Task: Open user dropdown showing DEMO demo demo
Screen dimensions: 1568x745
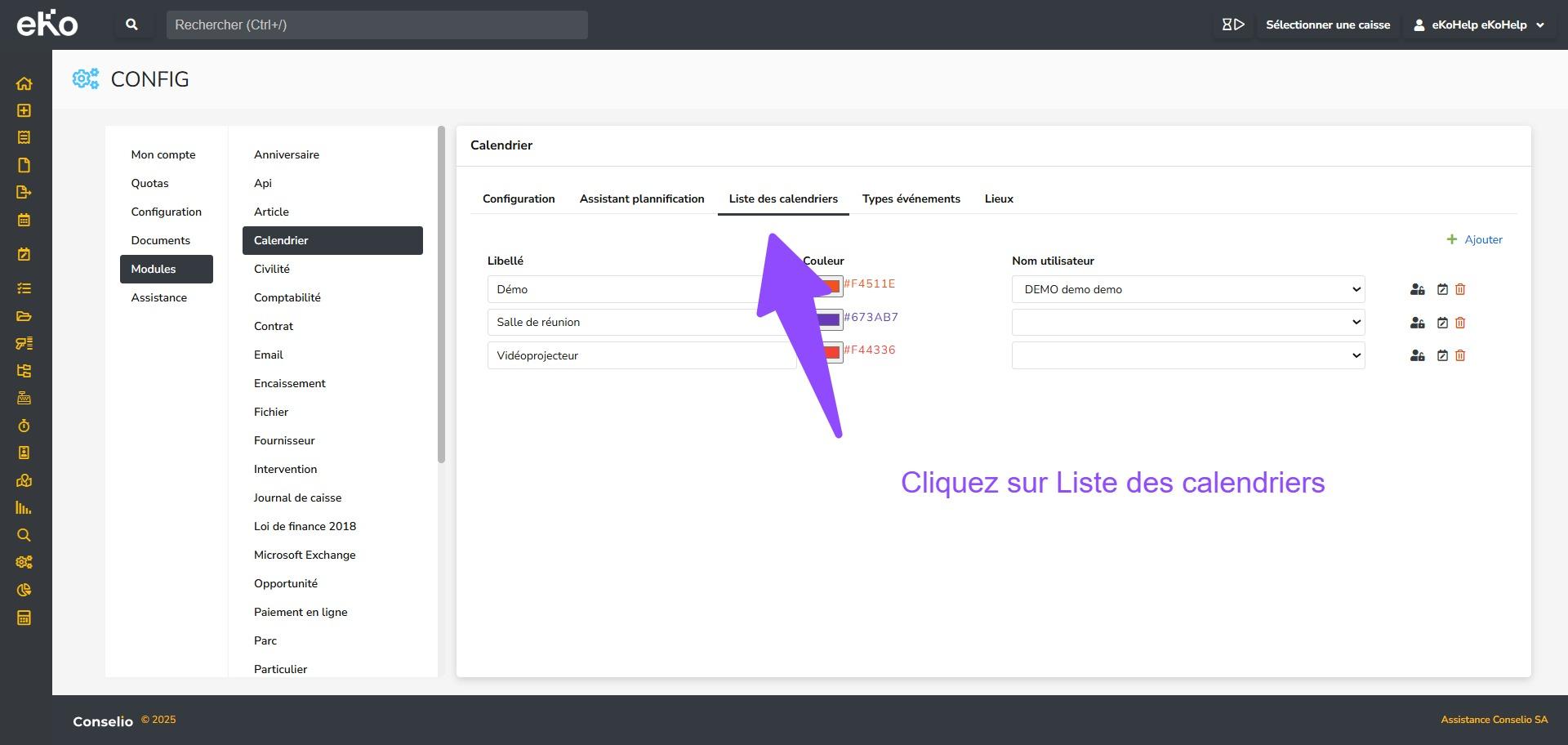Action: click(1187, 289)
